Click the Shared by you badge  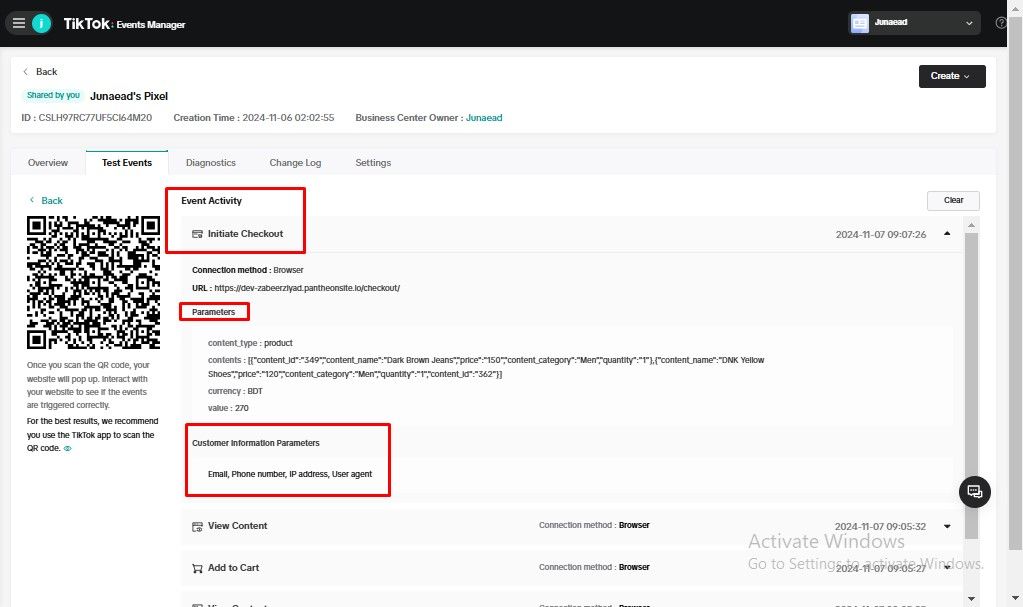53,95
